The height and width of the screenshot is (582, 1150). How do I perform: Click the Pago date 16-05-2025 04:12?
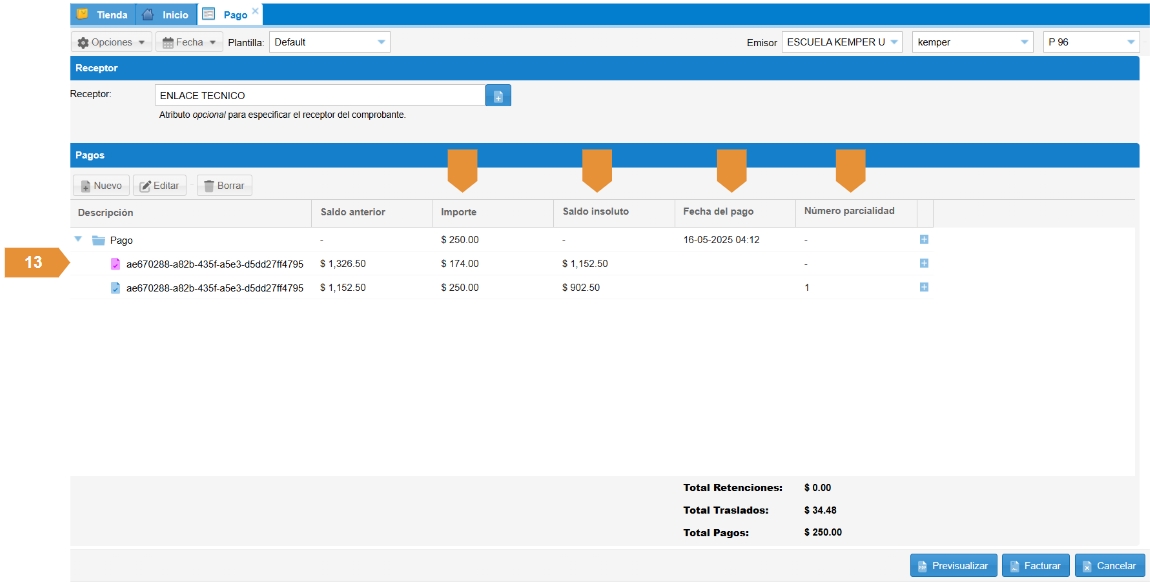(721, 240)
